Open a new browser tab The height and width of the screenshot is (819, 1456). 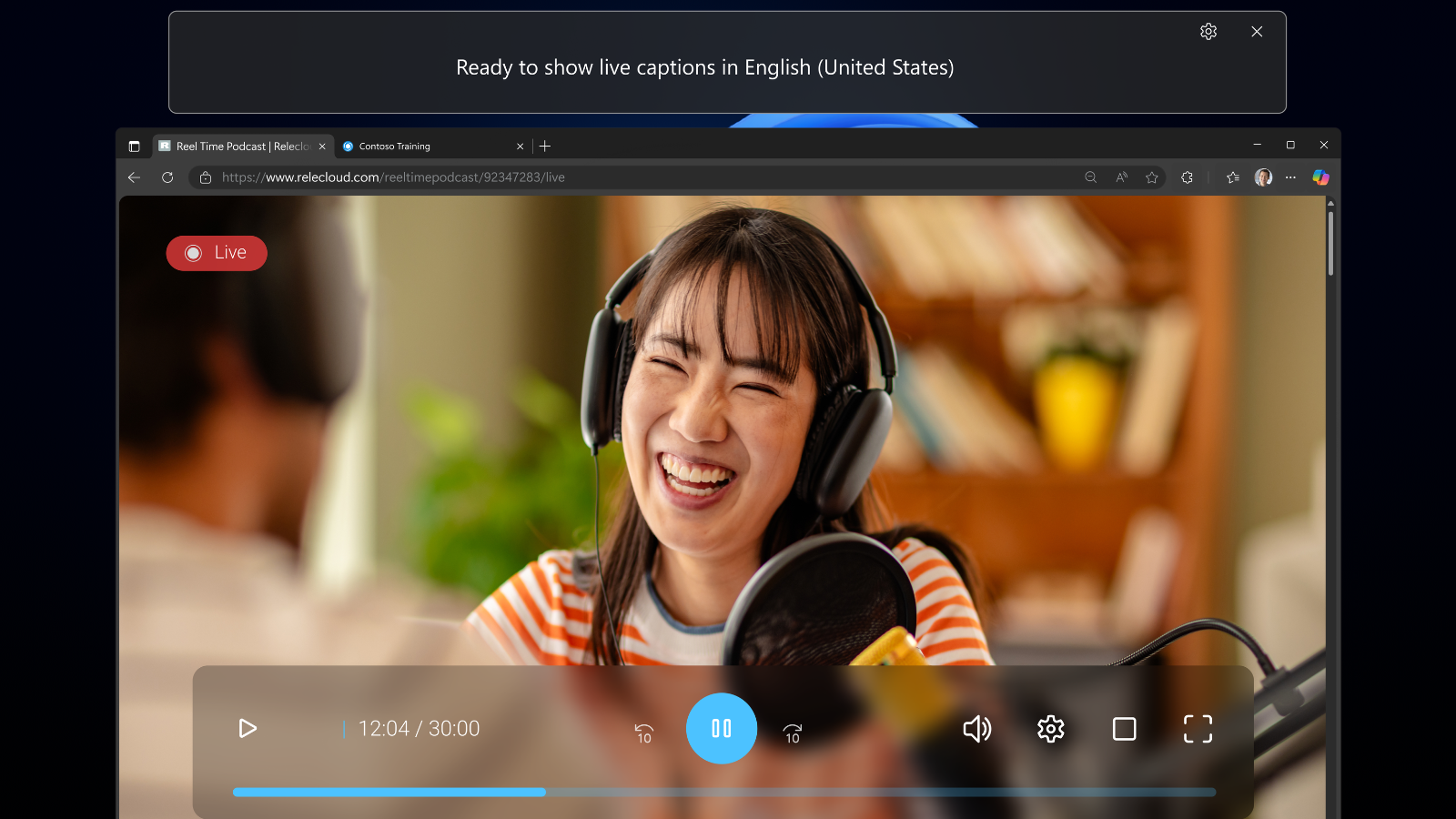[545, 147]
